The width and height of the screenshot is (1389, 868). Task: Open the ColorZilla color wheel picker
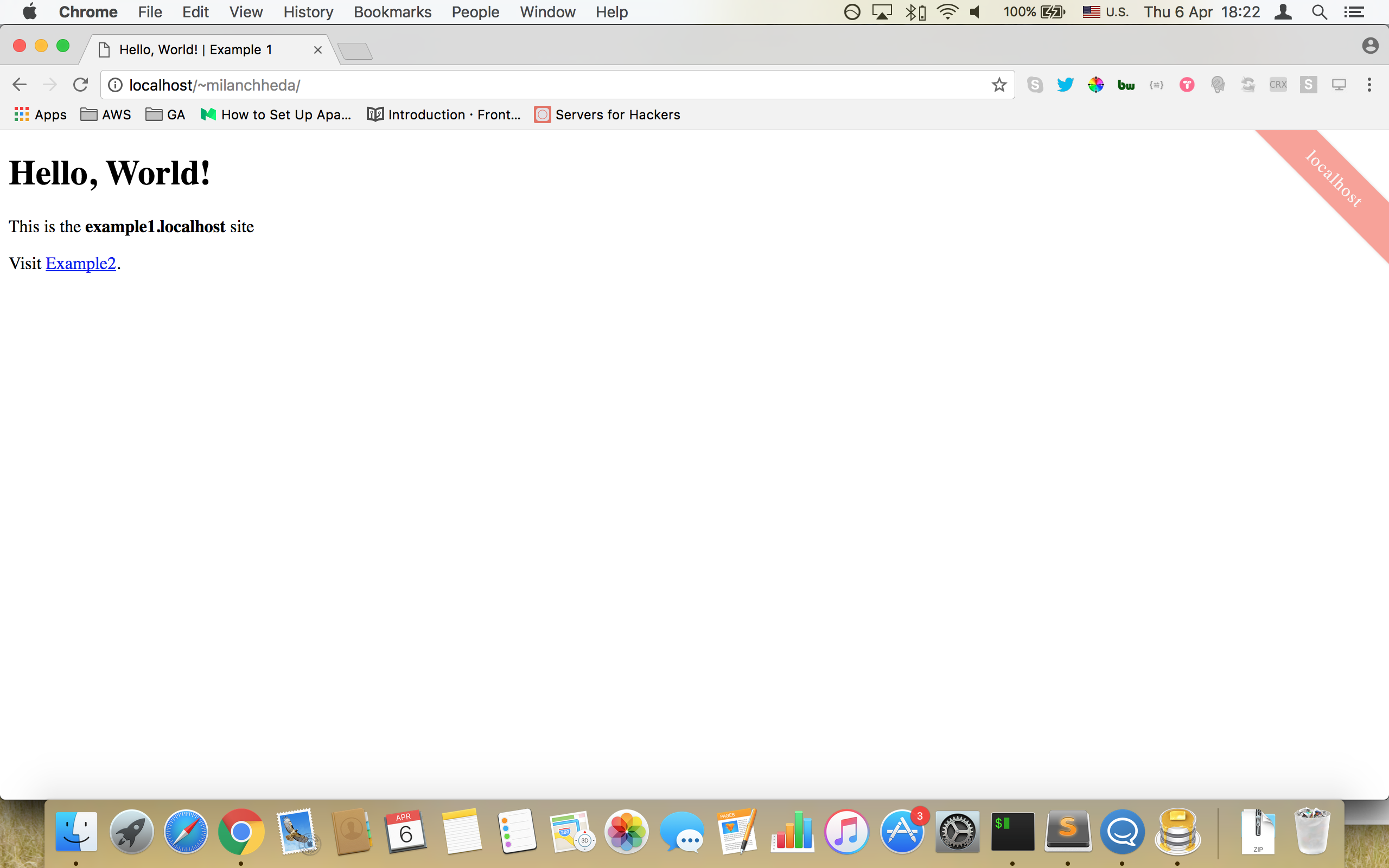[1096, 85]
